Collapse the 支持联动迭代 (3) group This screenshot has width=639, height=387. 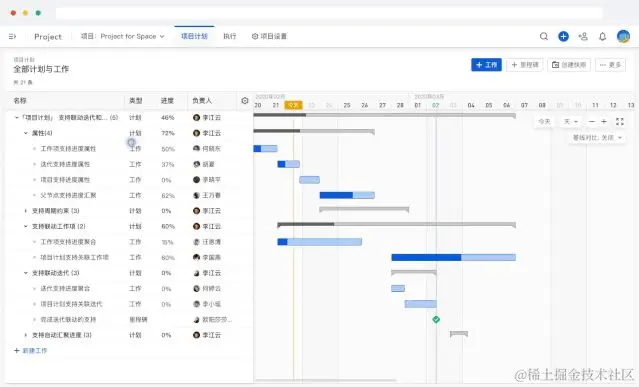point(26,273)
